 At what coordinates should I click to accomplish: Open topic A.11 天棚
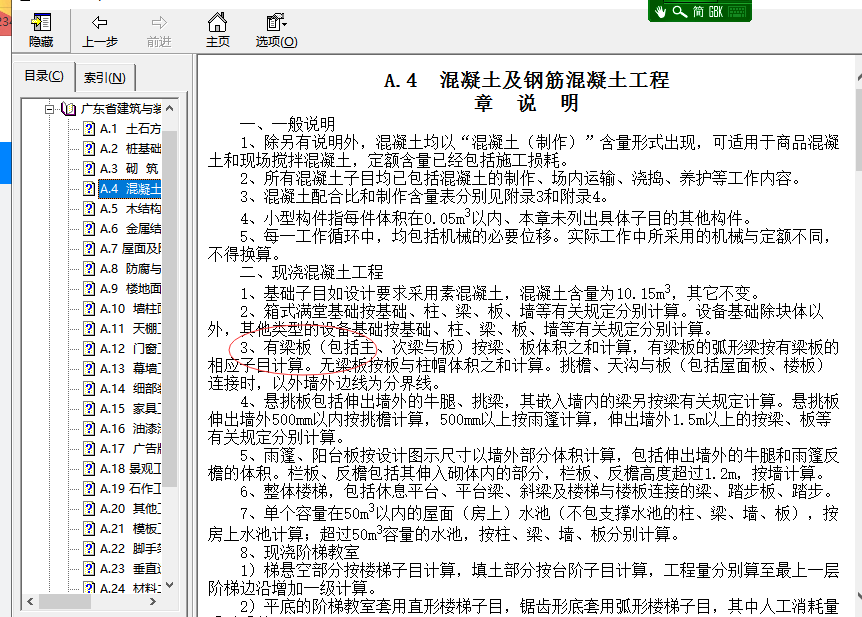click(130, 328)
